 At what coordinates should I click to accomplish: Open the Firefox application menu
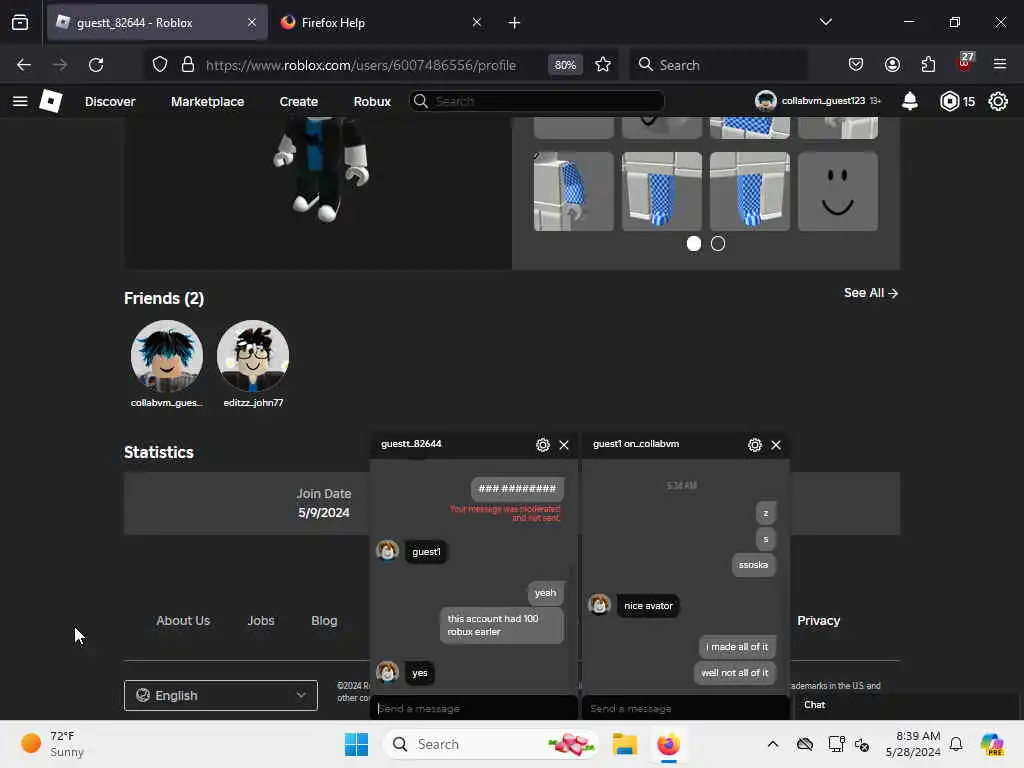coord(1000,65)
